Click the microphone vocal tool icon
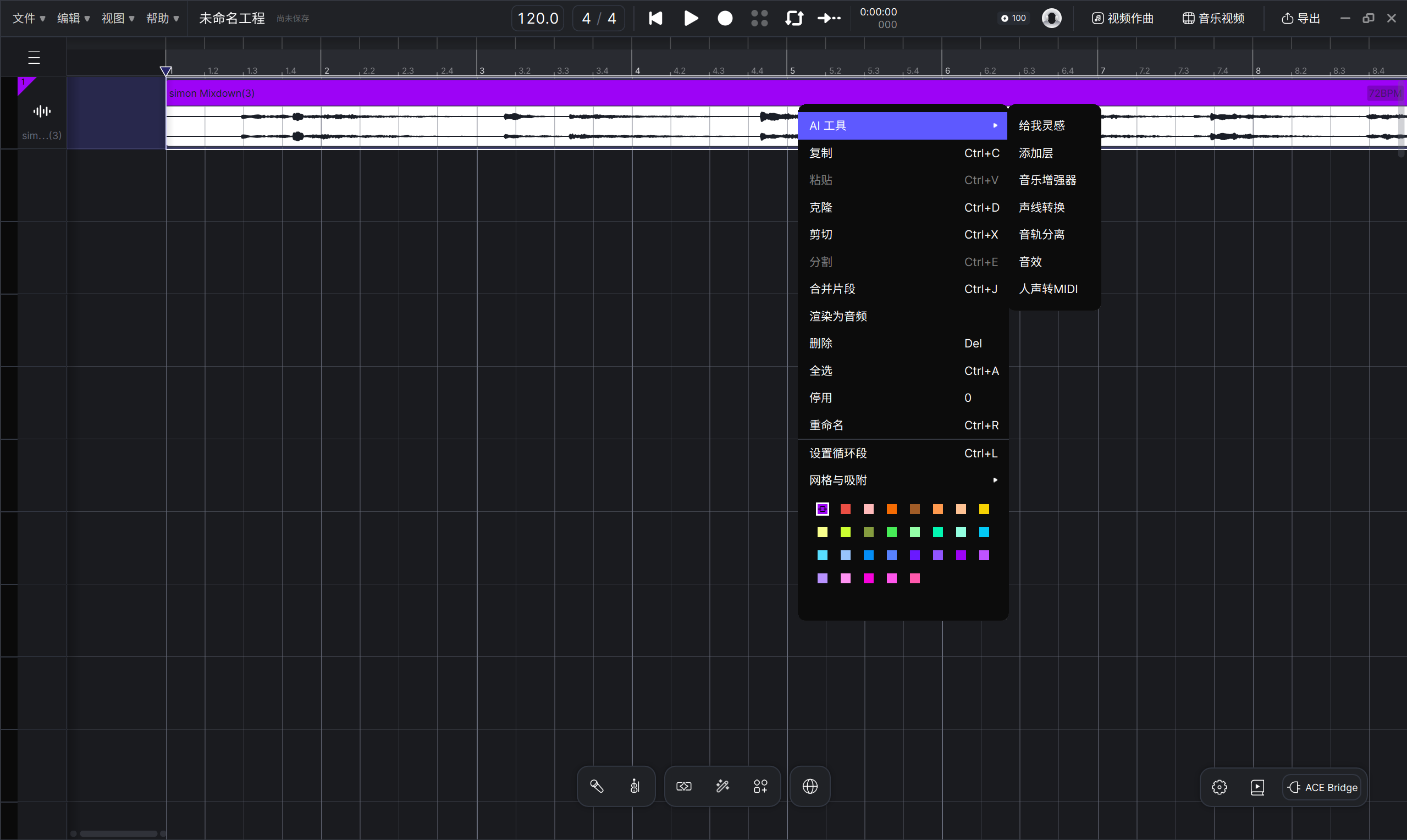 point(597,786)
